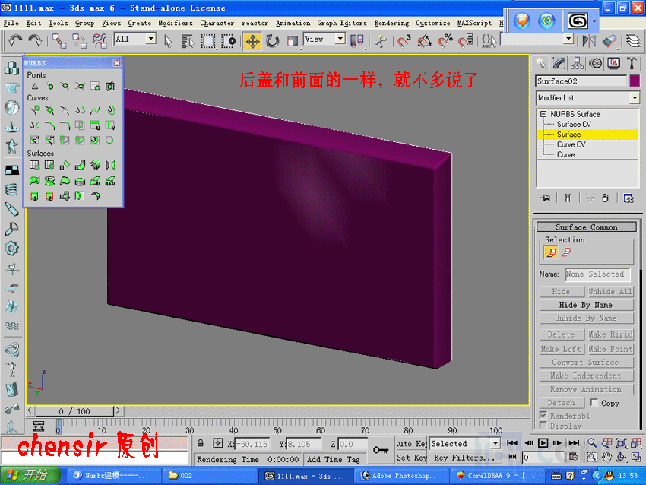Toggle Pin Stack under modifier stack

[x=546, y=198]
